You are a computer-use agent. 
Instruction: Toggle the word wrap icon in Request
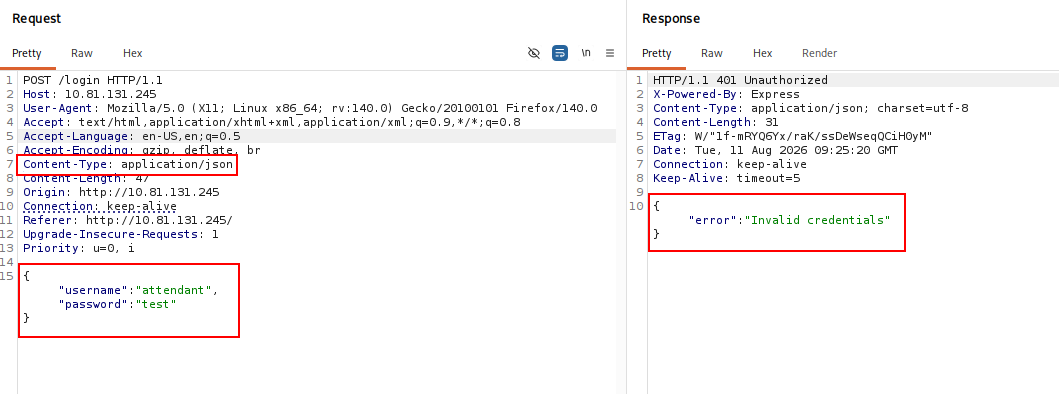(560, 53)
